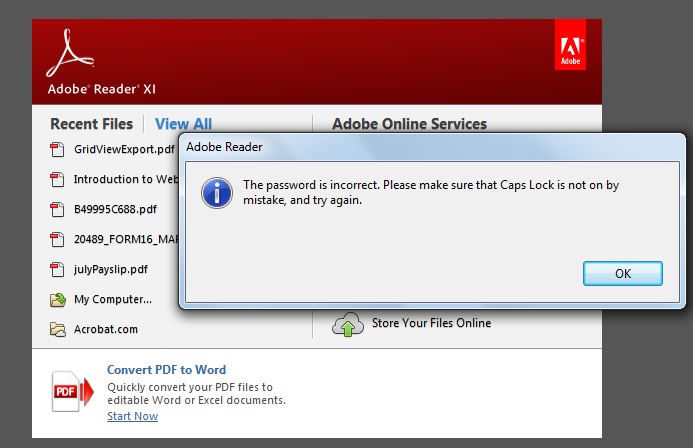This screenshot has height=448, width=693.
Task: Click the PDF icon beside B49995C688.pdf
Action: click(57, 209)
